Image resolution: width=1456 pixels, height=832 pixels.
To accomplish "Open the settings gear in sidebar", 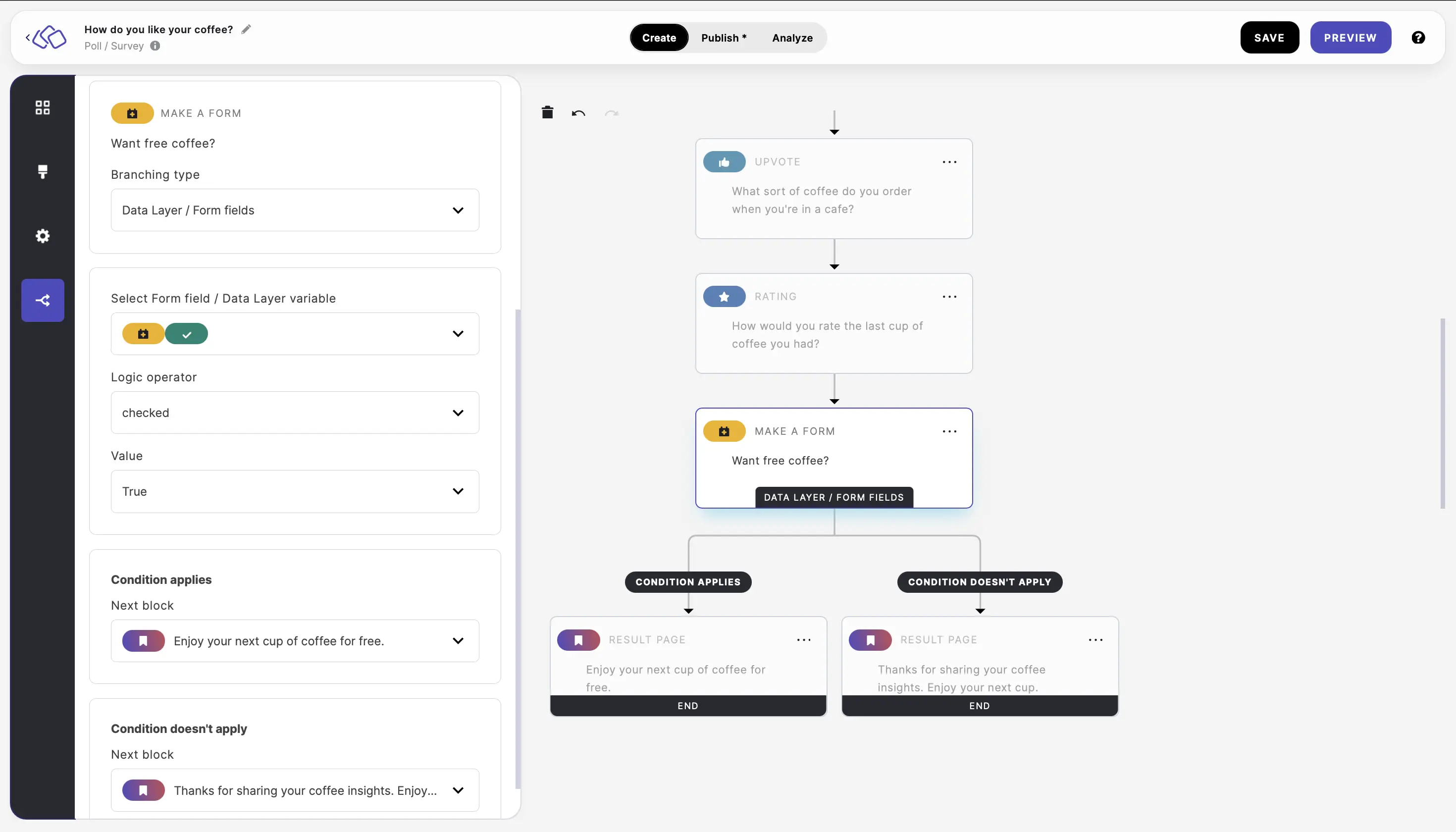I will tap(43, 236).
